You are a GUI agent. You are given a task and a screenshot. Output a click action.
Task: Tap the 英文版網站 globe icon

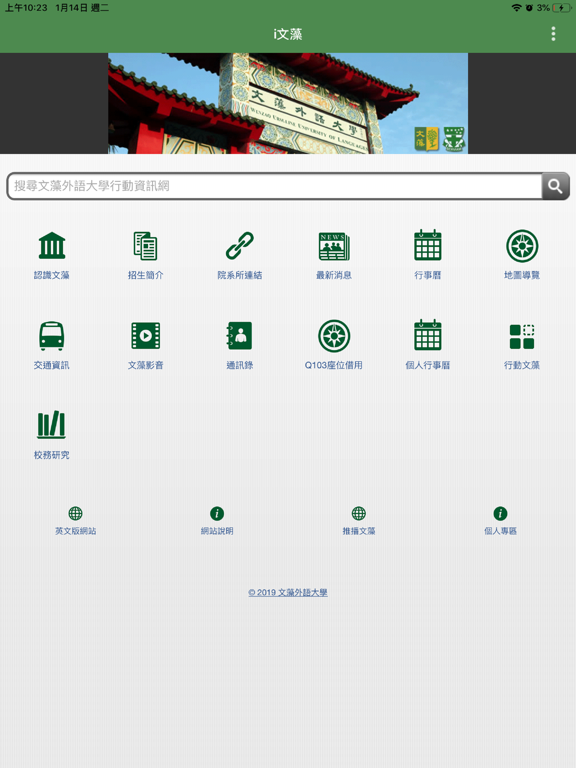pos(75,513)
